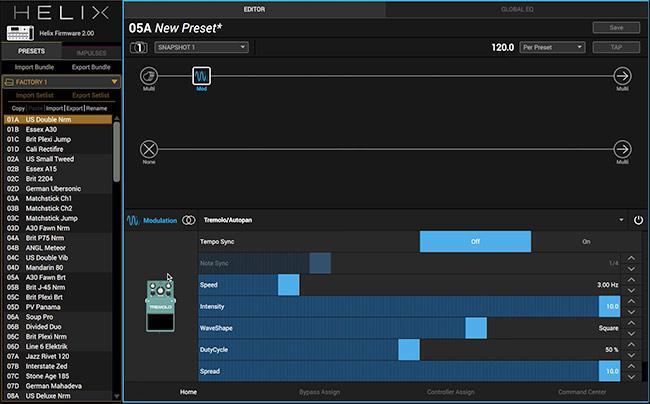The image size is (650, 404).
Task: Click the Multi input block on path 1
Action: [x=149, y=77]
